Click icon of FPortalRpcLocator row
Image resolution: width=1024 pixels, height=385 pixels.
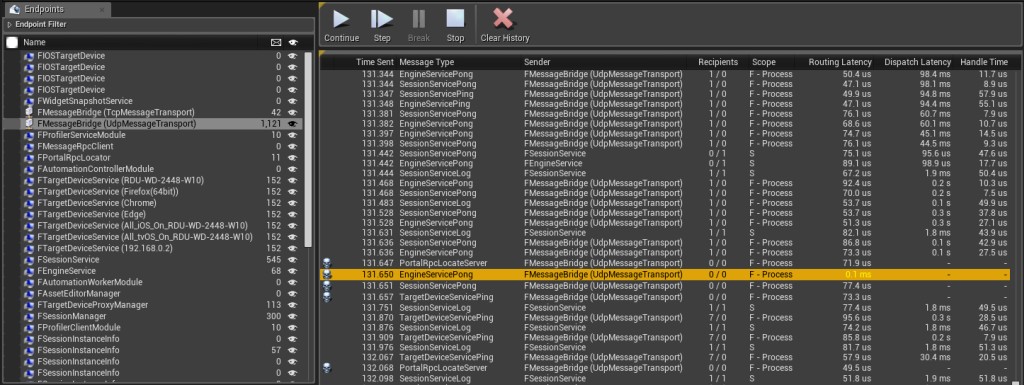pos(29,157)
